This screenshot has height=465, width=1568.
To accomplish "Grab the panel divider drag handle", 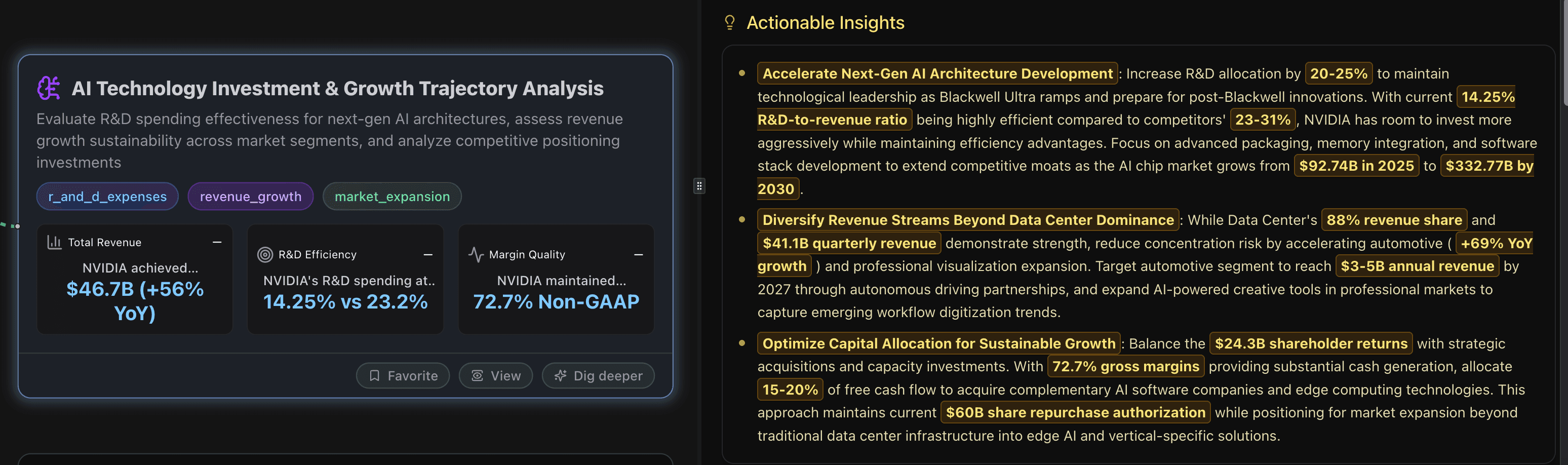I will point(699,185).
